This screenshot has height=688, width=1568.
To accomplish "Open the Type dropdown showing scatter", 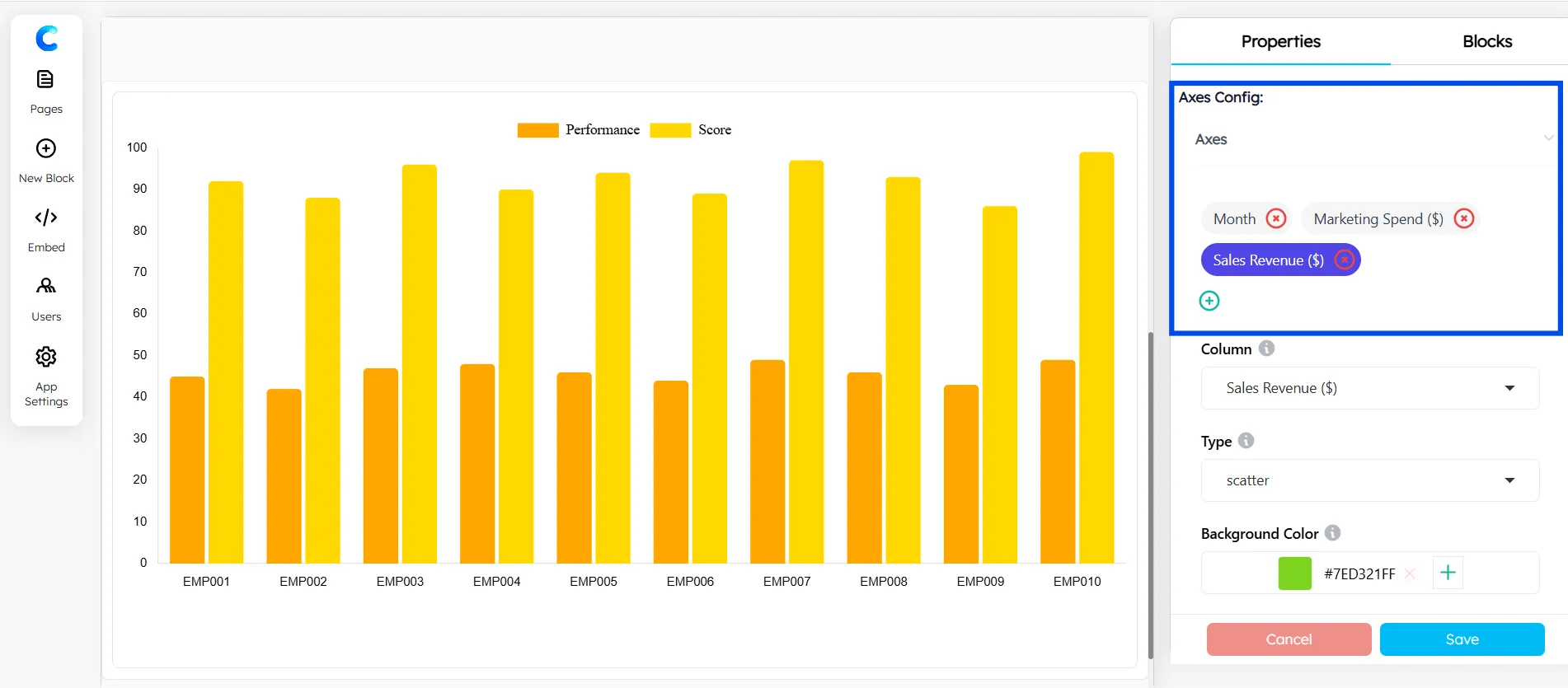I will click(1370, 480).
